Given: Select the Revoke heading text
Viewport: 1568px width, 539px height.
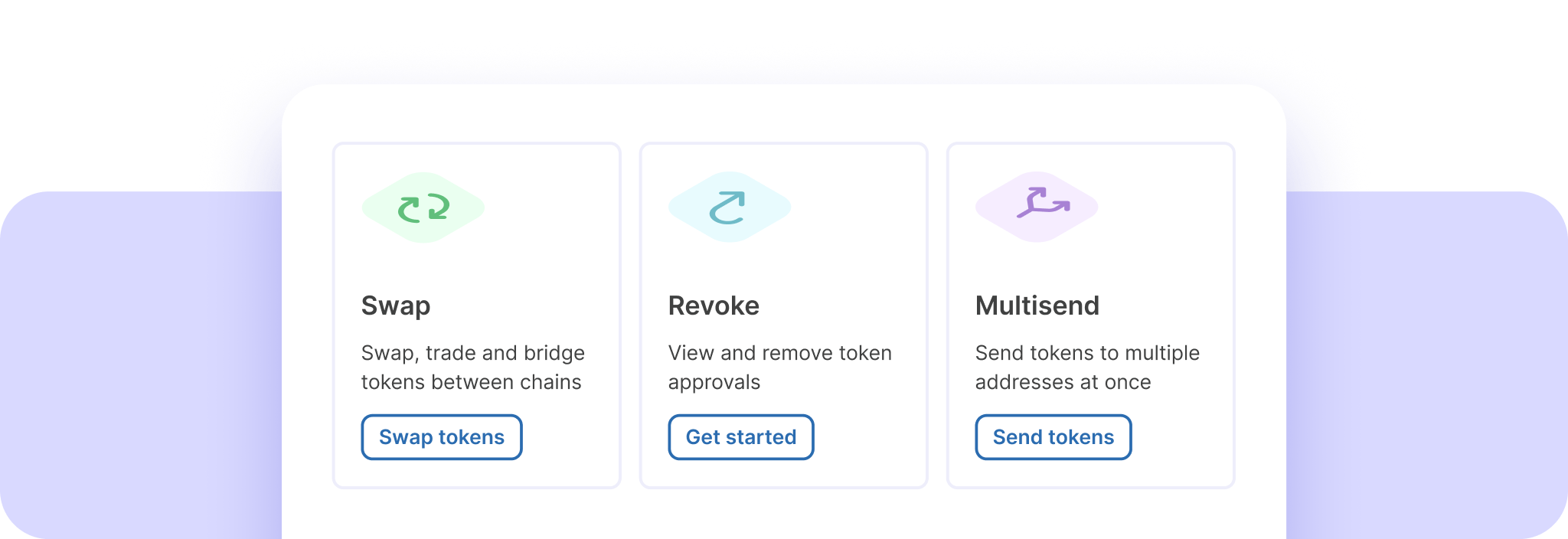Looking at the screenshot, I should 713,305.
